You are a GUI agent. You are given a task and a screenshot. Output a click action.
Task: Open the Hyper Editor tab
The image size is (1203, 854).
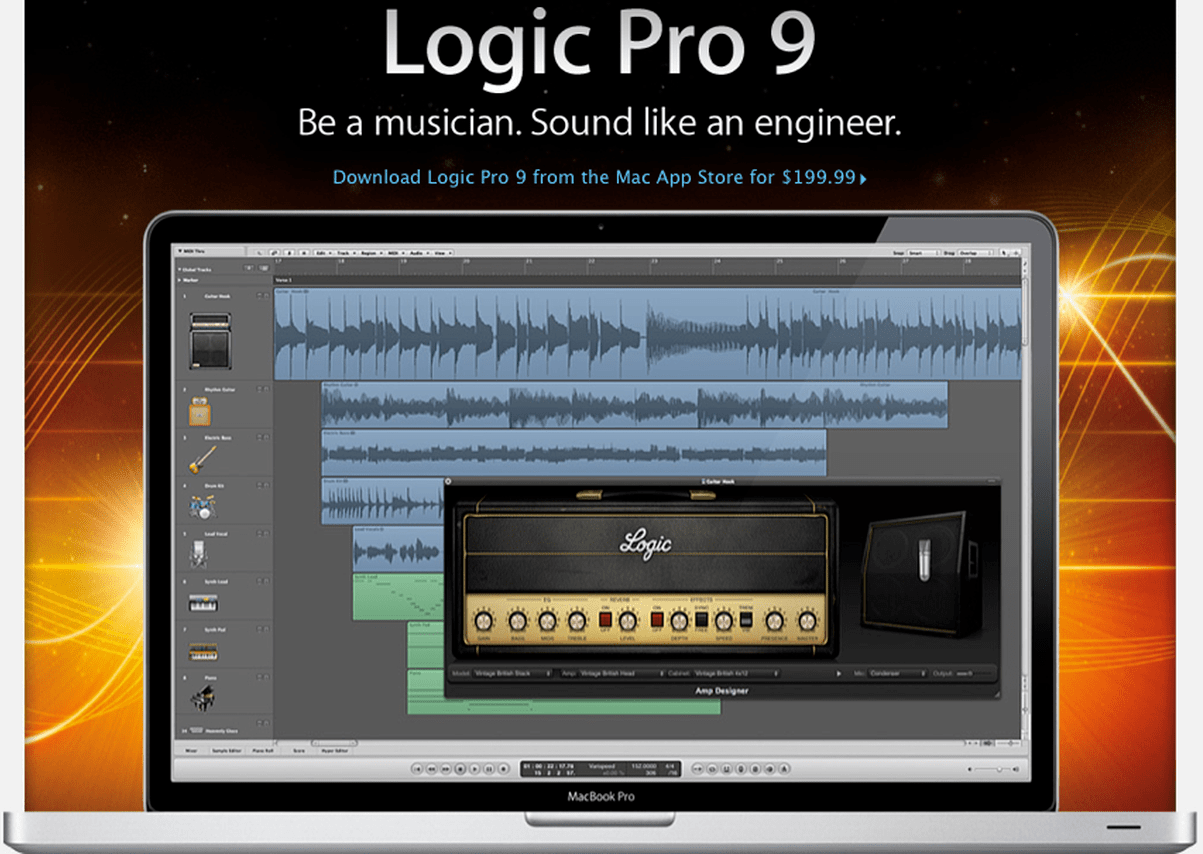336,749
